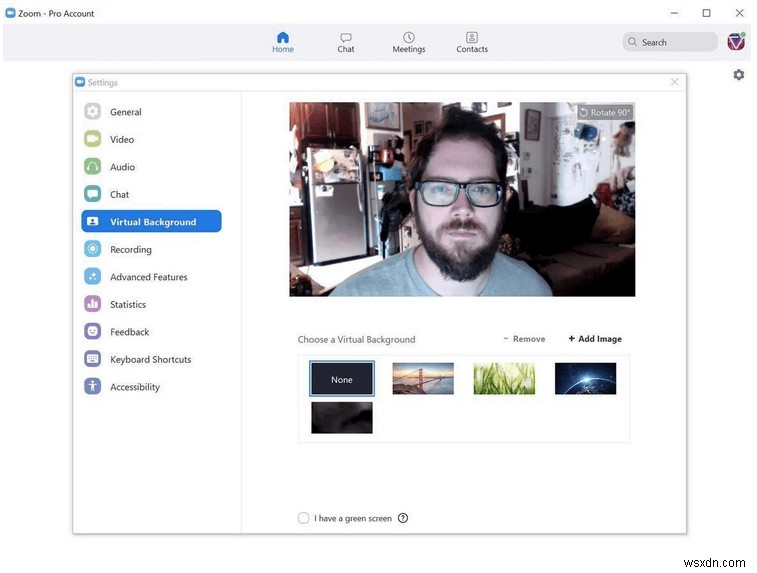This screenshot has height=573, width=757.
Task: Enable the green screen checkbox
Action: click(x=303, y=518)
